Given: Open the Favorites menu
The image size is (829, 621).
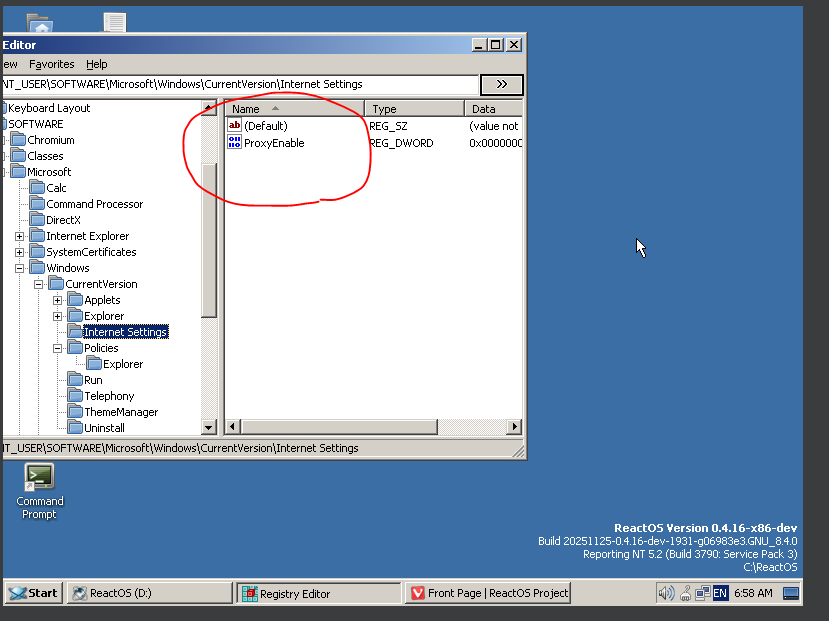Looking at the screenshot, I should 51,64.
